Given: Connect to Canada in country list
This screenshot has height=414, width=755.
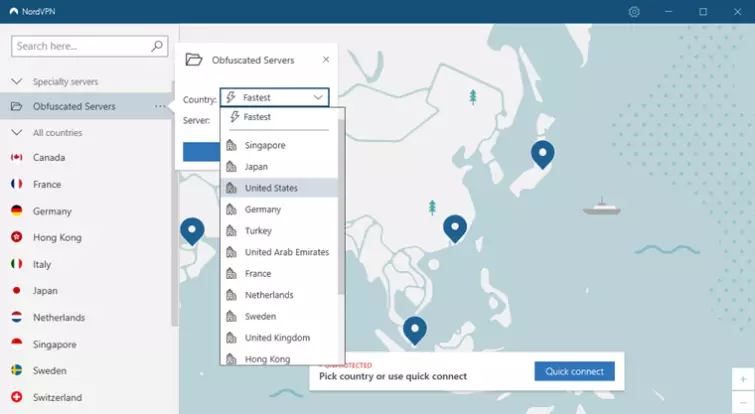Looking at the screenshot, I should tap(49, 157).
